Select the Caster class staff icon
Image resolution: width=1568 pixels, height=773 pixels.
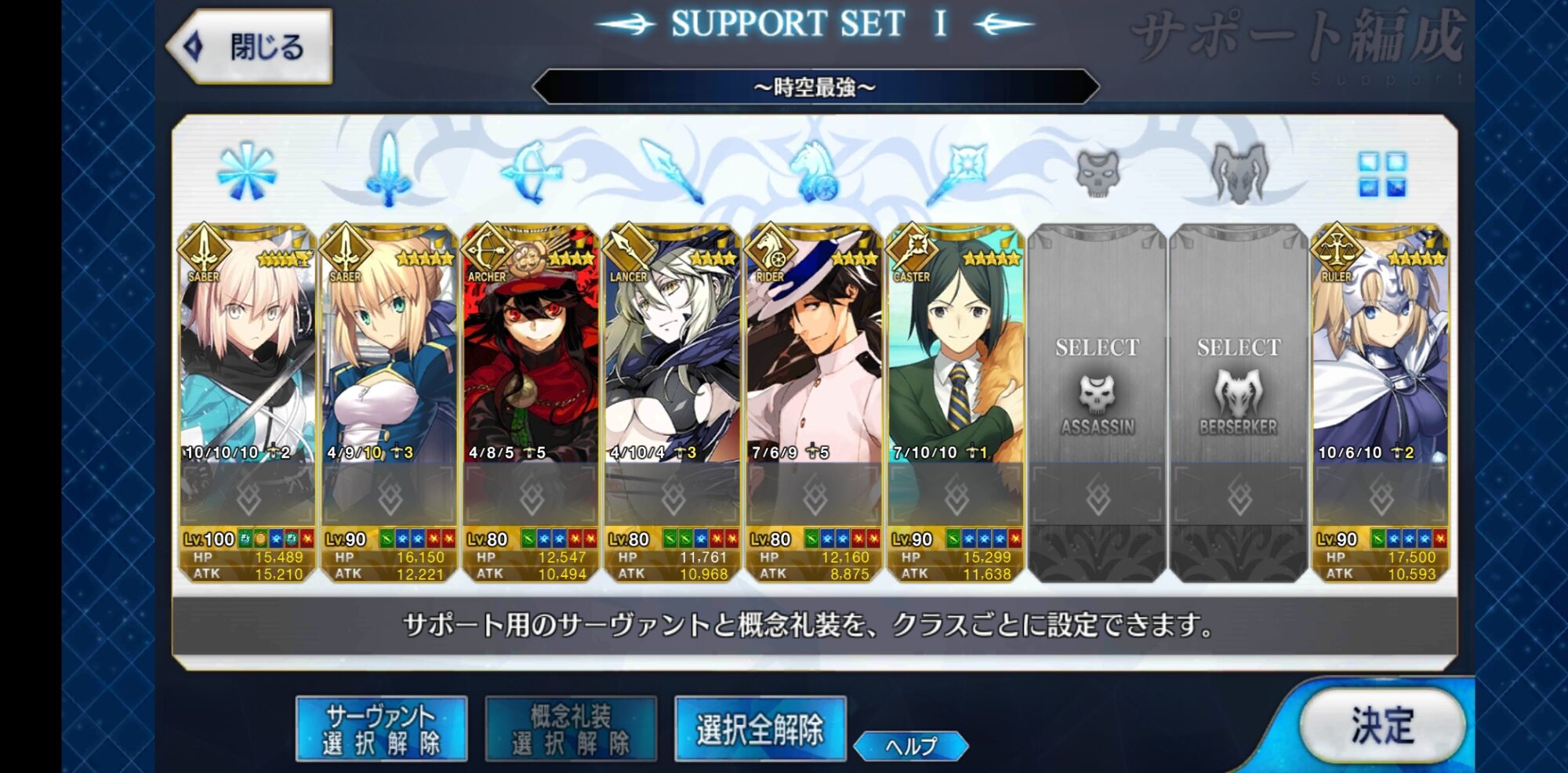pyautogui.click(x=956, y=172)
